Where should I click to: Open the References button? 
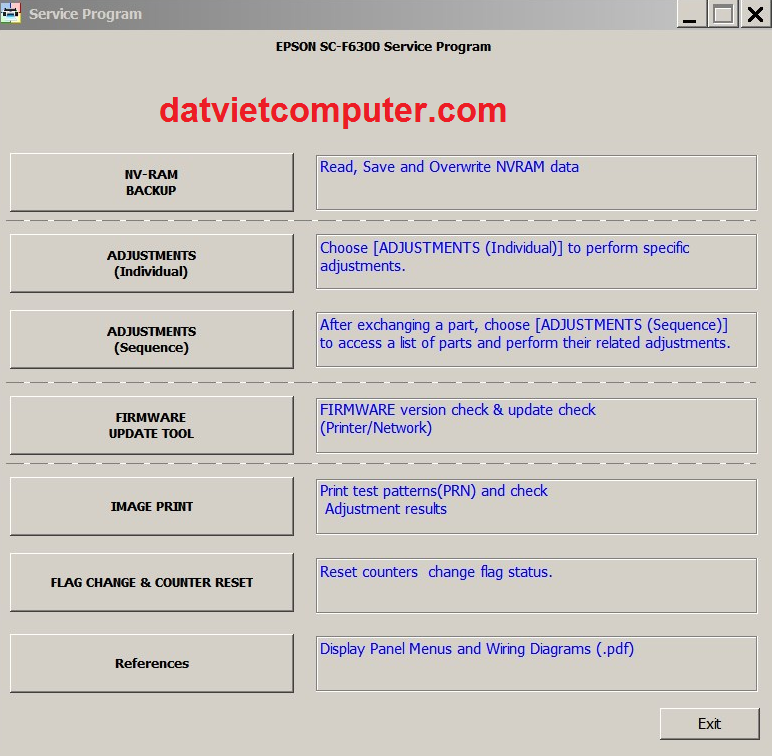coord(151,663)
